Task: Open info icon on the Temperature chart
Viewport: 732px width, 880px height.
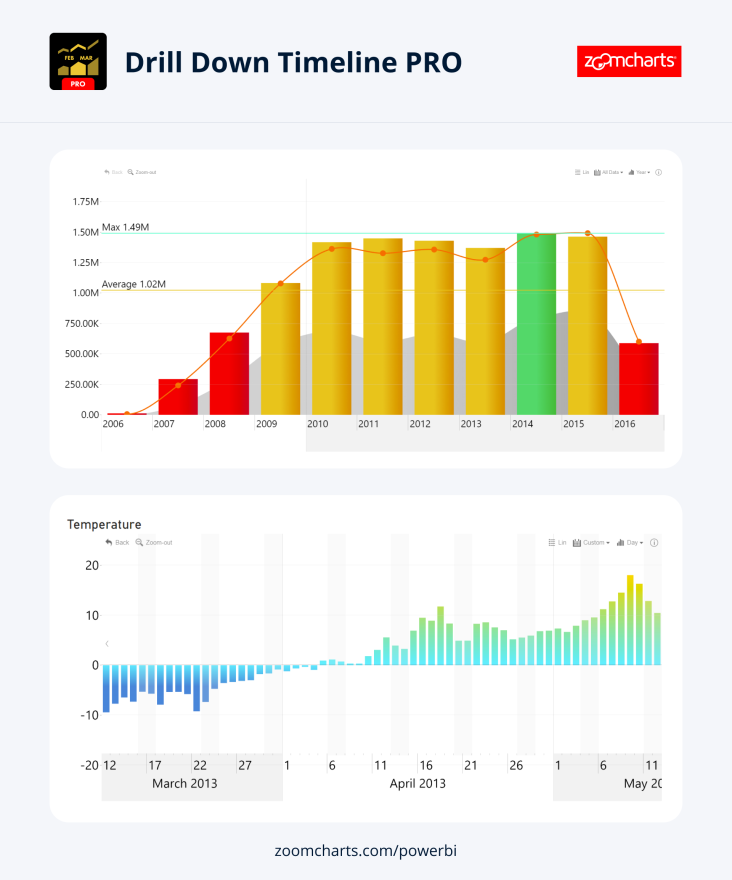Action: pyautogui.click(x=654, y=543)
